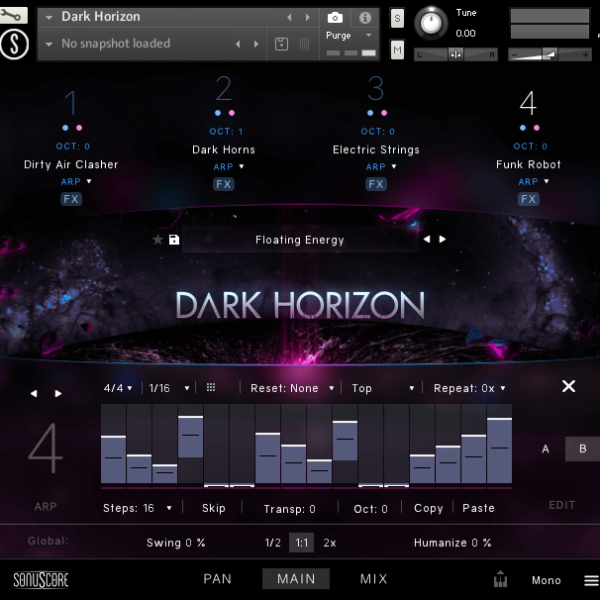Open ARP mode dropdown for Electric Strings
The image size is (600, 600).
click(394, 166)
